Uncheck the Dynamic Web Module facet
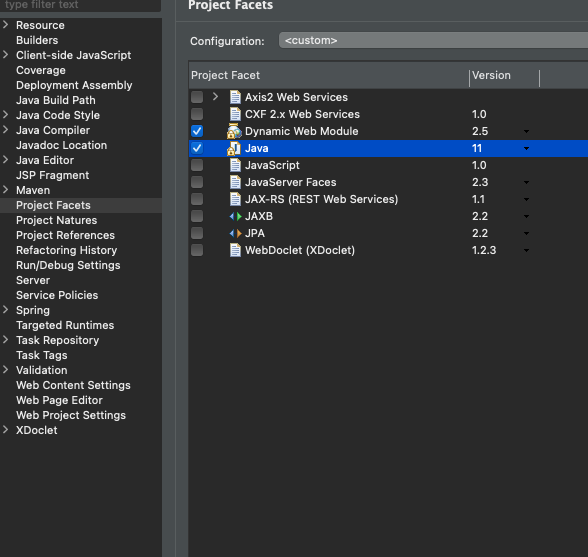 point(197,131)
